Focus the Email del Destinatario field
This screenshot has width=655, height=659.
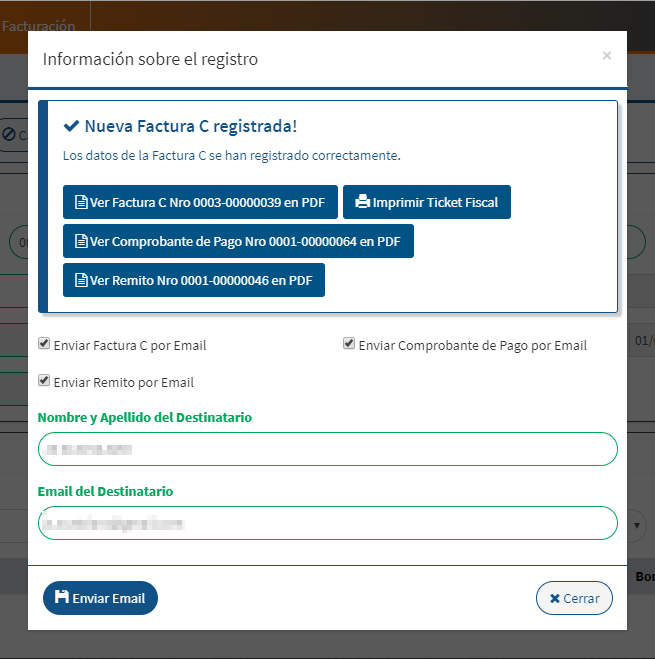328,523
